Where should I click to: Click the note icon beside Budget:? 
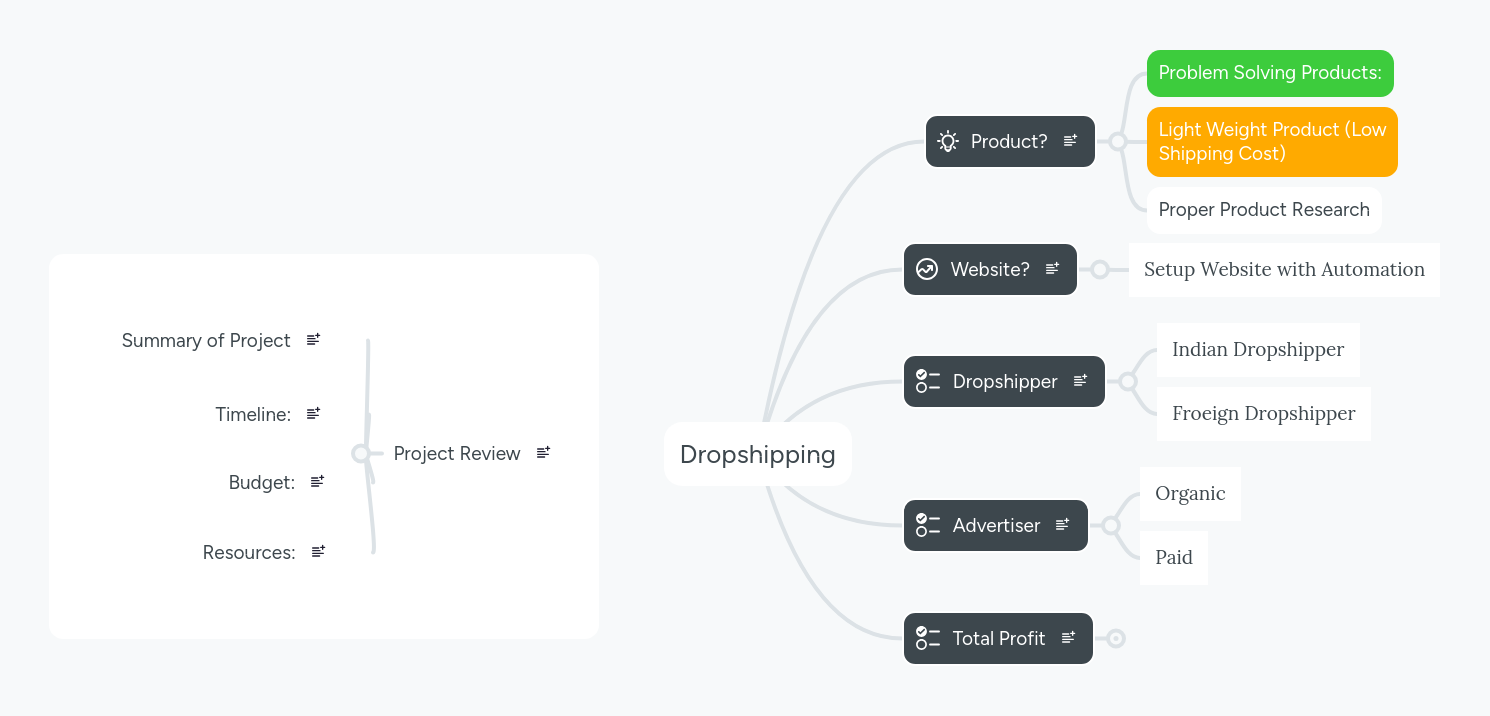point(317,481)
